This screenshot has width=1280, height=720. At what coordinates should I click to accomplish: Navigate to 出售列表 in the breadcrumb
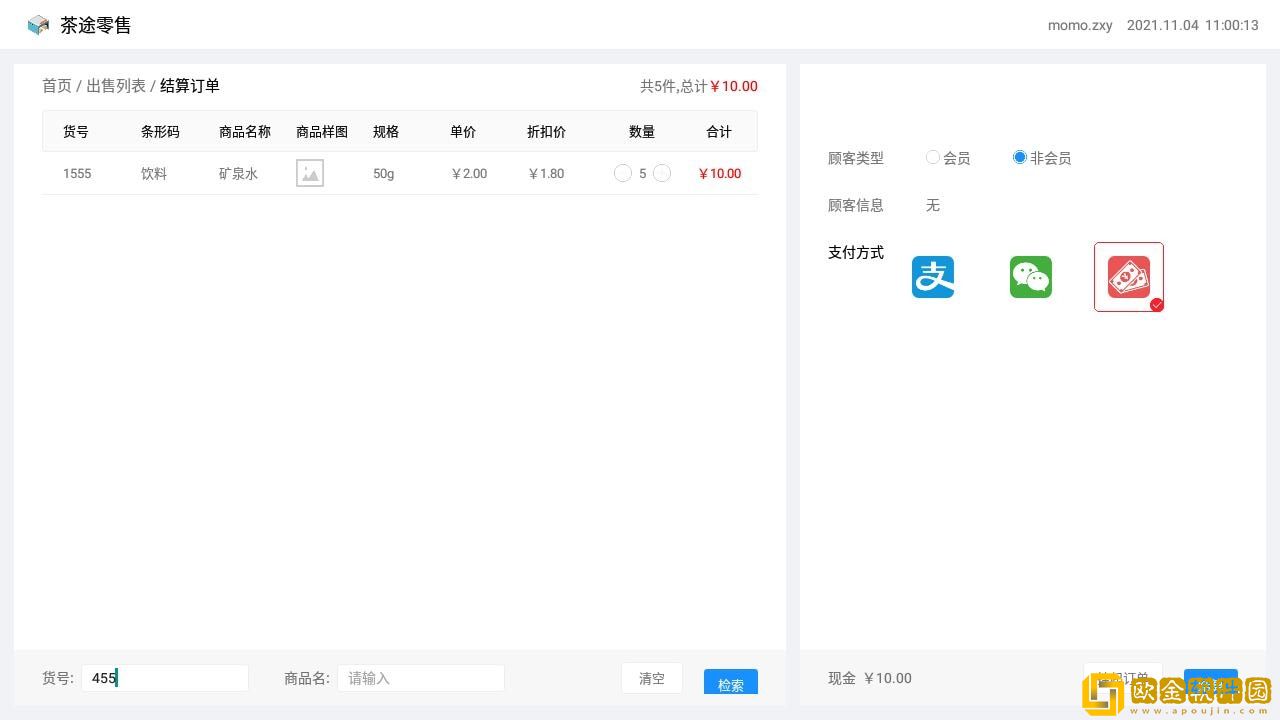pos(116,86)
